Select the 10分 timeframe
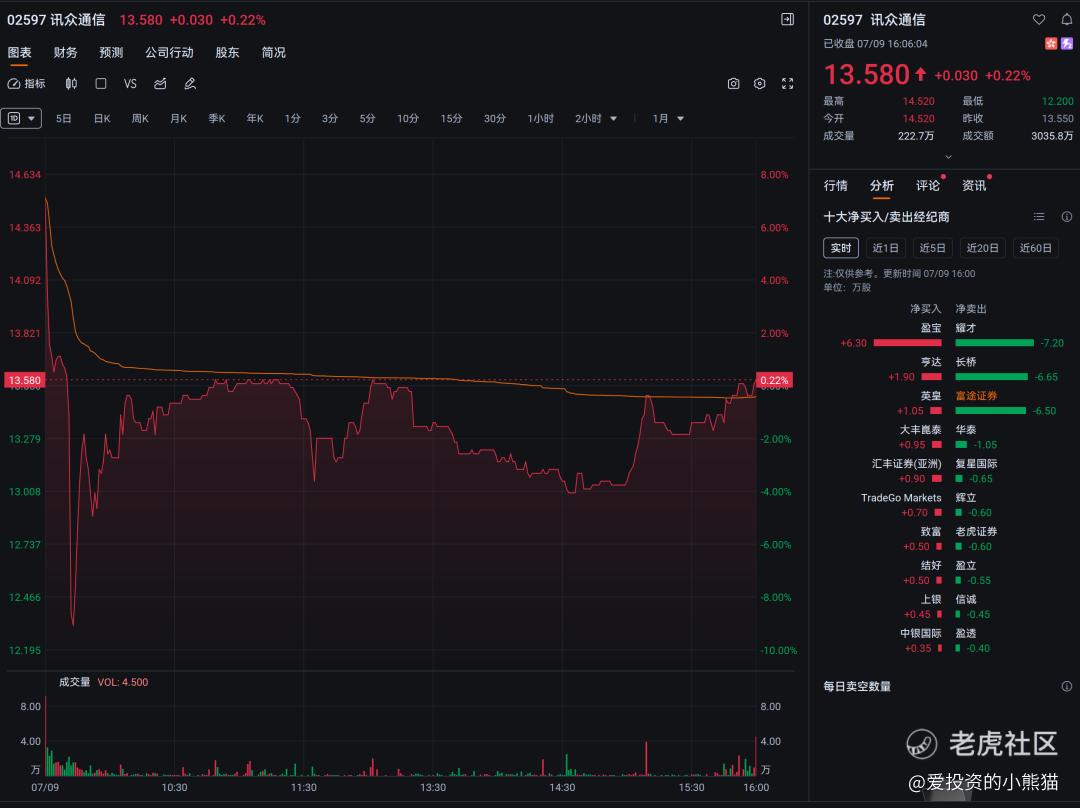The image size is (1080, 808). (408, 118)
